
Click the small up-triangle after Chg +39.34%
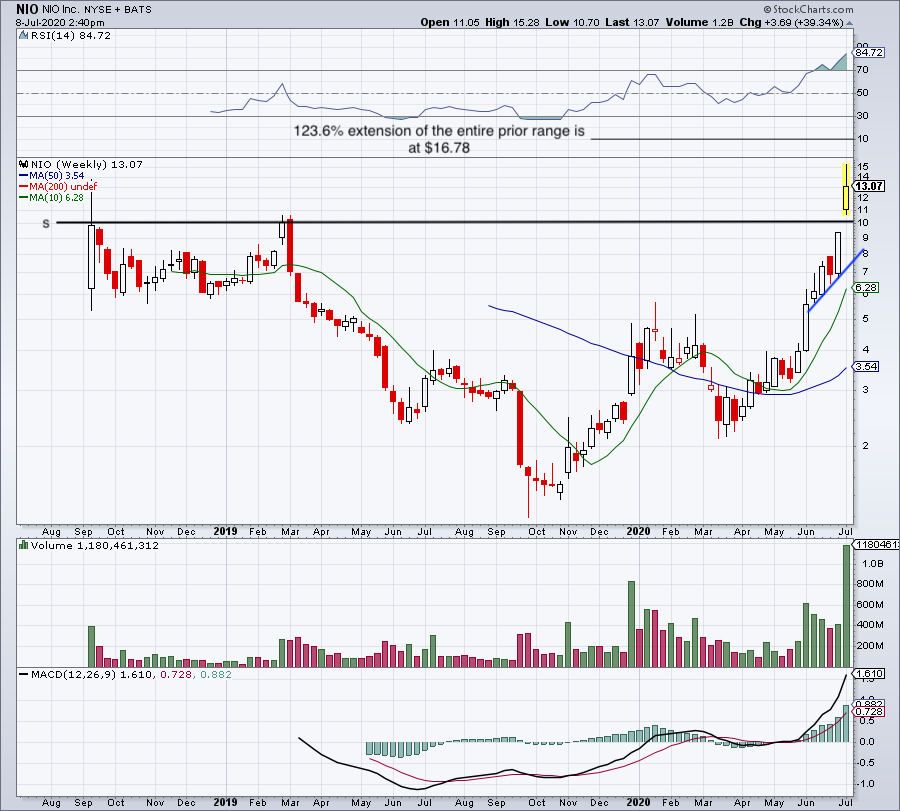point(849,23)
